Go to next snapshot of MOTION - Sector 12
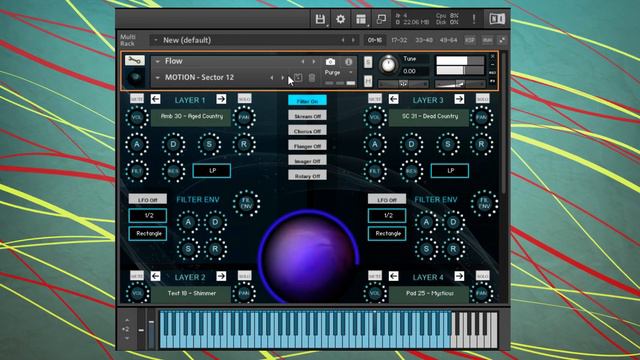The width and height of the screenshot is (640, 360). pyautogui.click(x=282, y=78)
